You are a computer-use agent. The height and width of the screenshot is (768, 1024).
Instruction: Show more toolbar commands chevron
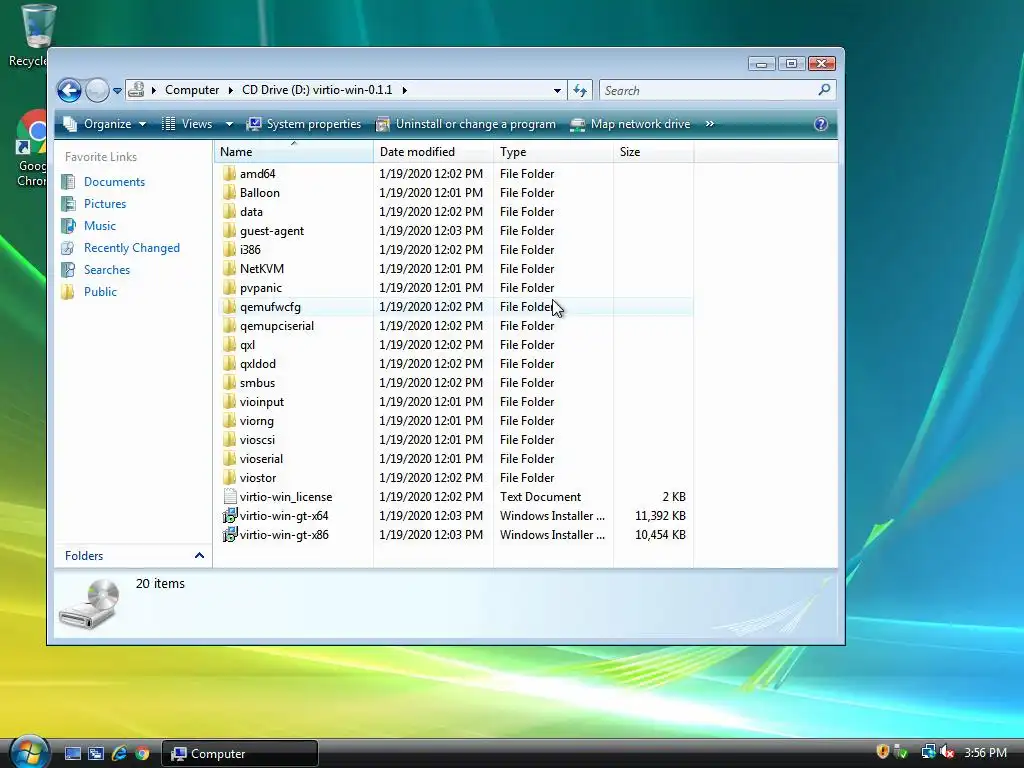pos(710,124)
